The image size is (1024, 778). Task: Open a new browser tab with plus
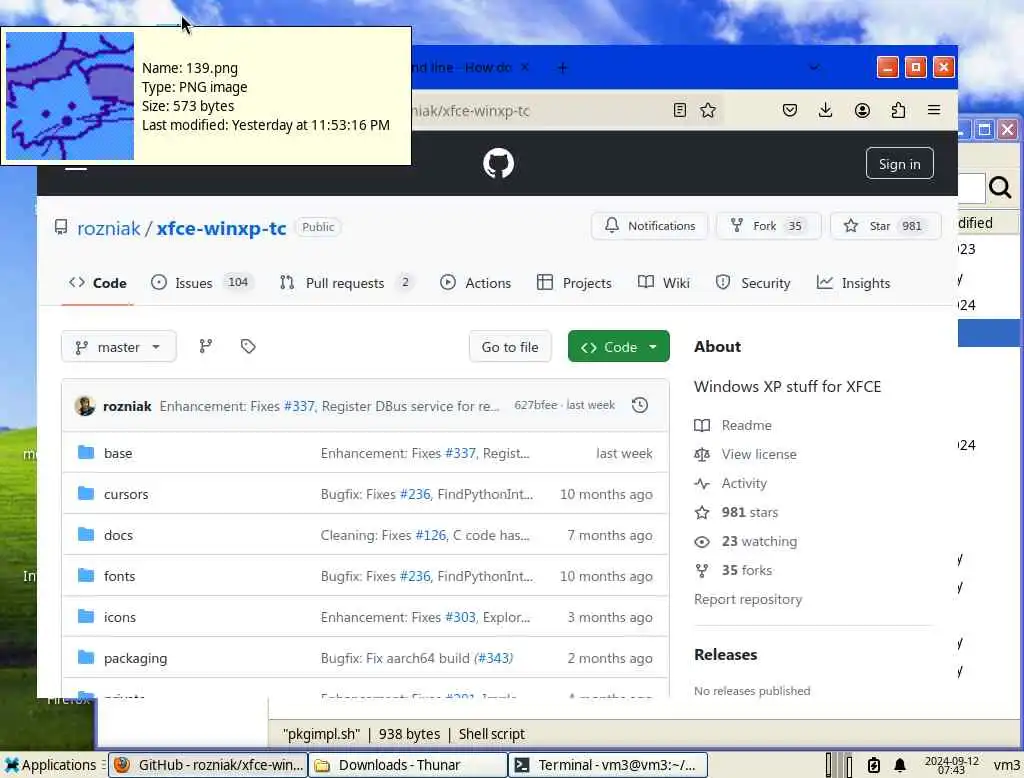tap(562, 67)
